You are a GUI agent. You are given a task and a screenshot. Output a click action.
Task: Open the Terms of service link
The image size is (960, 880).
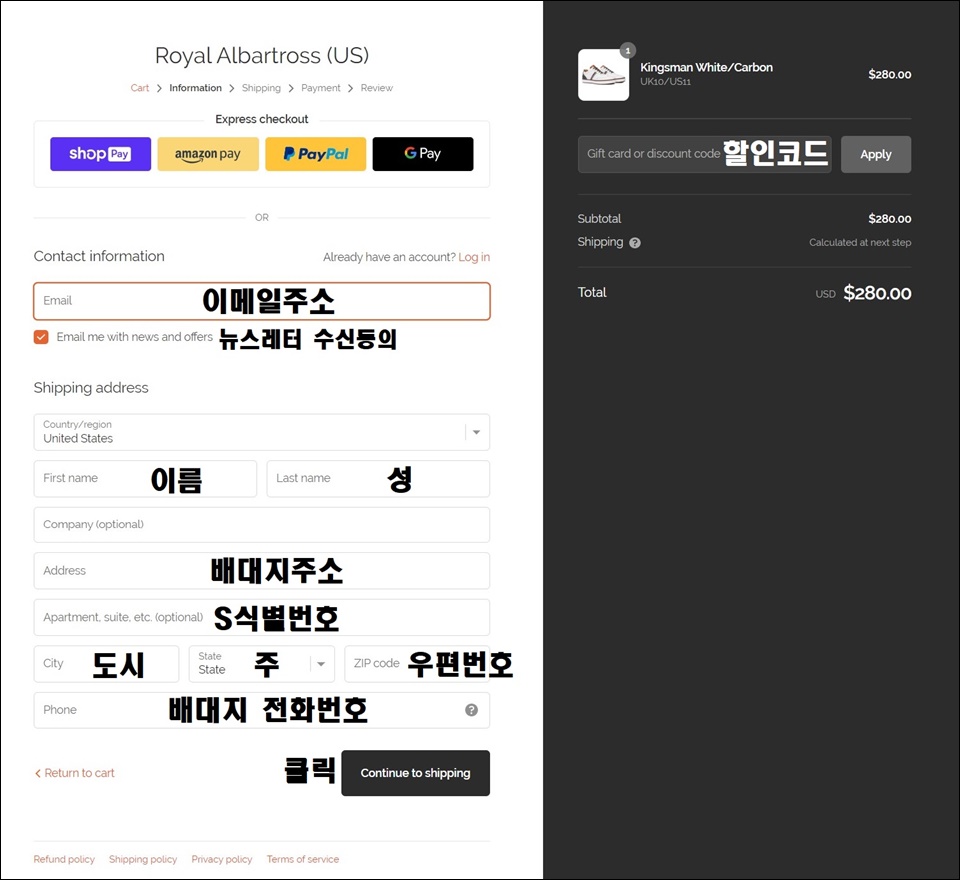(303, 859)
